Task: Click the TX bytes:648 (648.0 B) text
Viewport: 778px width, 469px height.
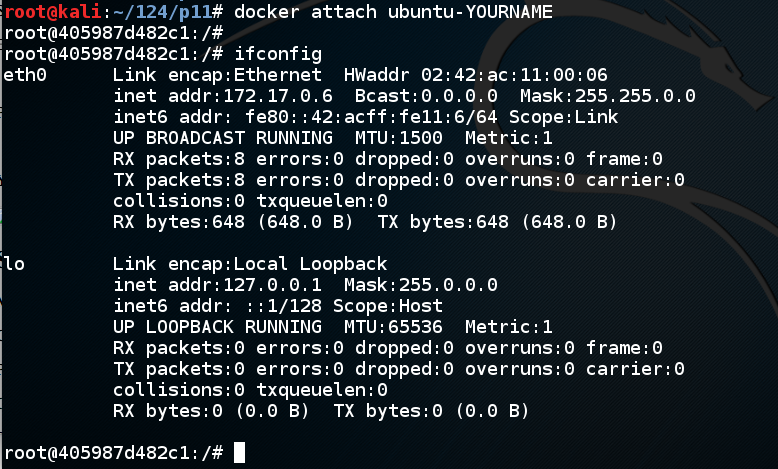Action: click(x=498, y=222)
